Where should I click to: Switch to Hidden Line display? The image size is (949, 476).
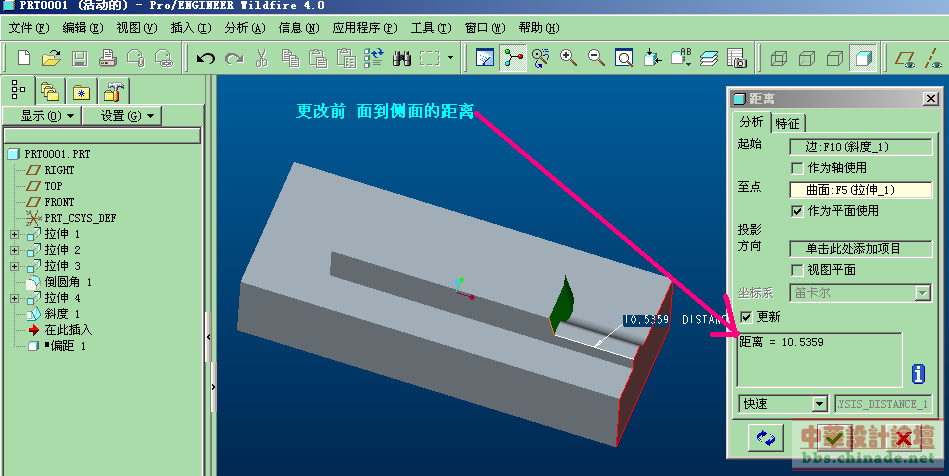[x=807, y=58]
